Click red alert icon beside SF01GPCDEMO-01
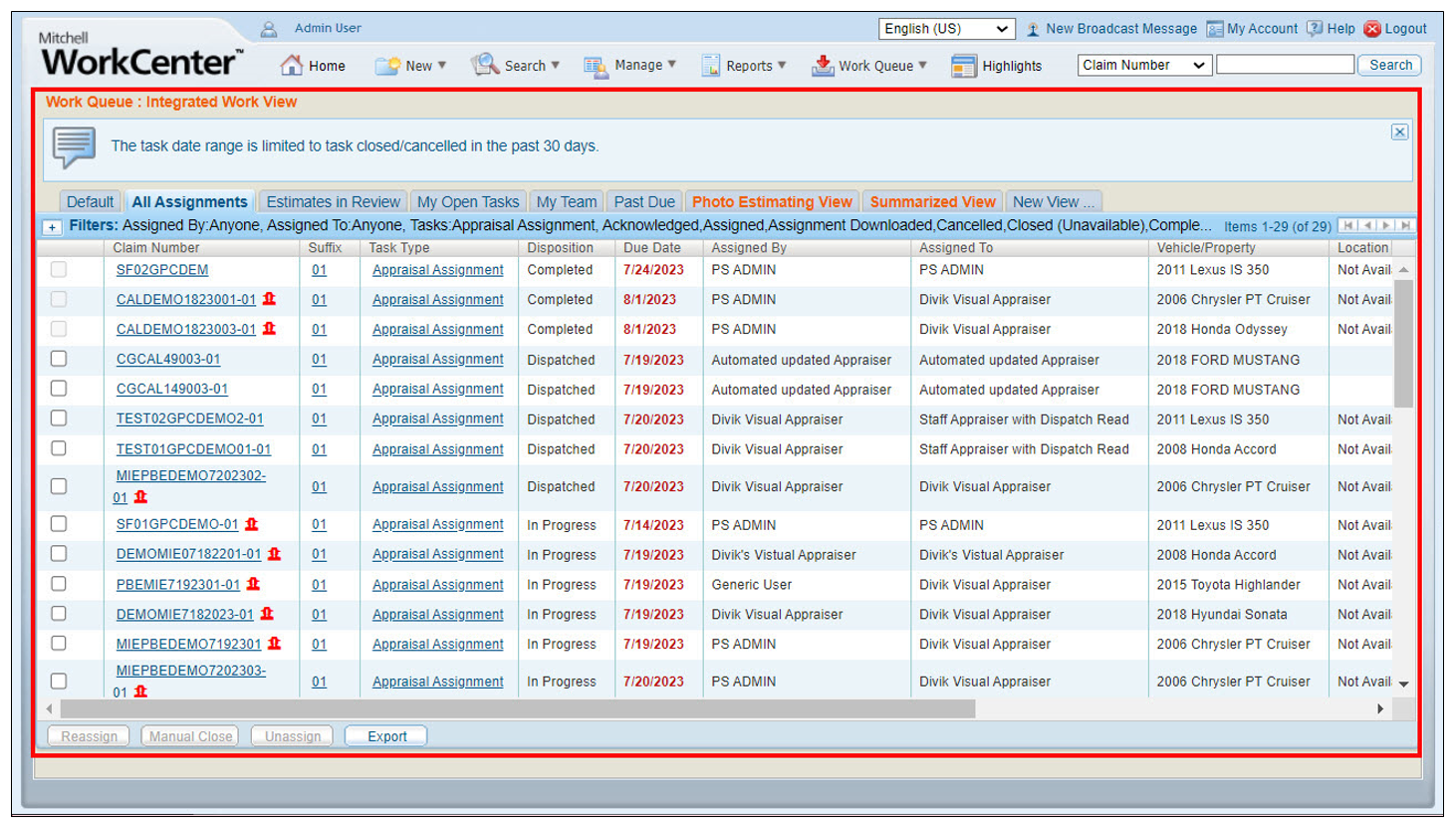 [x=252, y=524]
